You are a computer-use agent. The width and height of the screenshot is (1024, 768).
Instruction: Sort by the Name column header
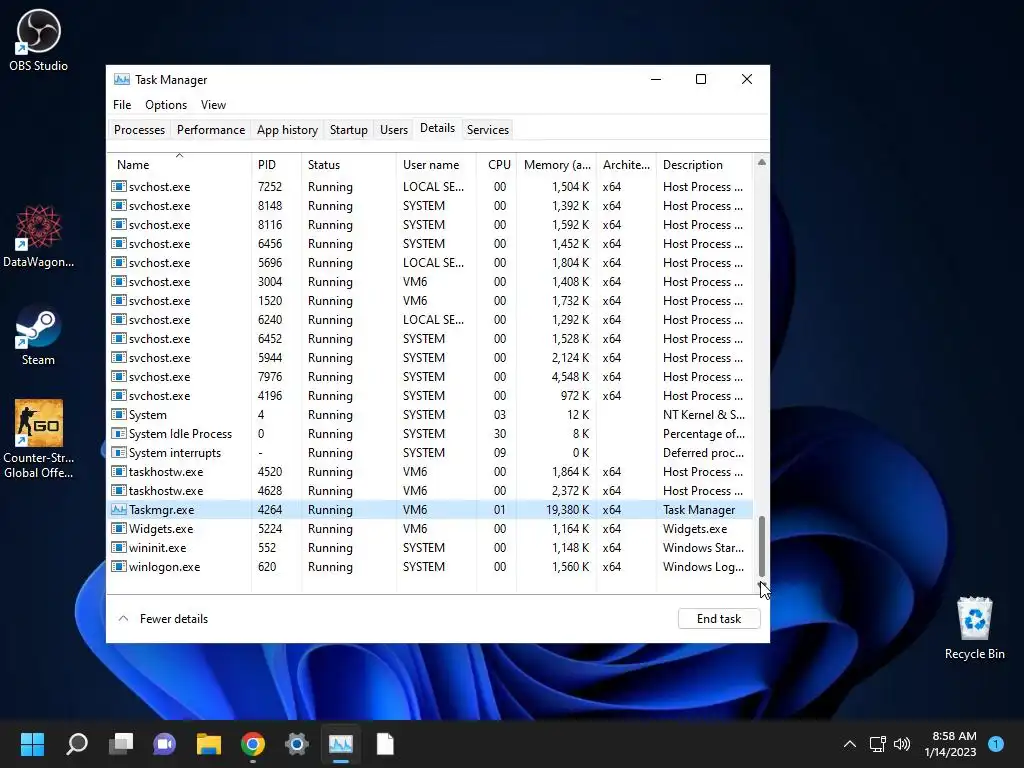pos(179,165)
